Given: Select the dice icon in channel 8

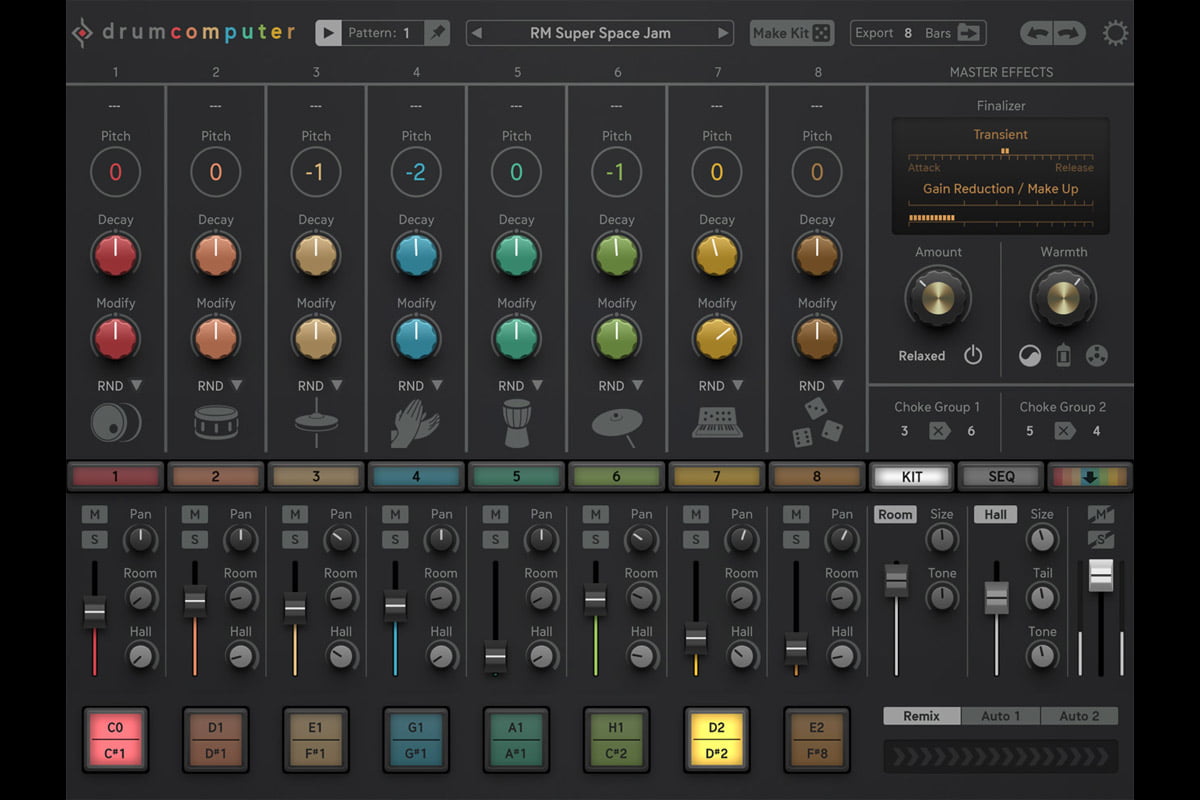Looking at the screenshot, I should (817, 424).
